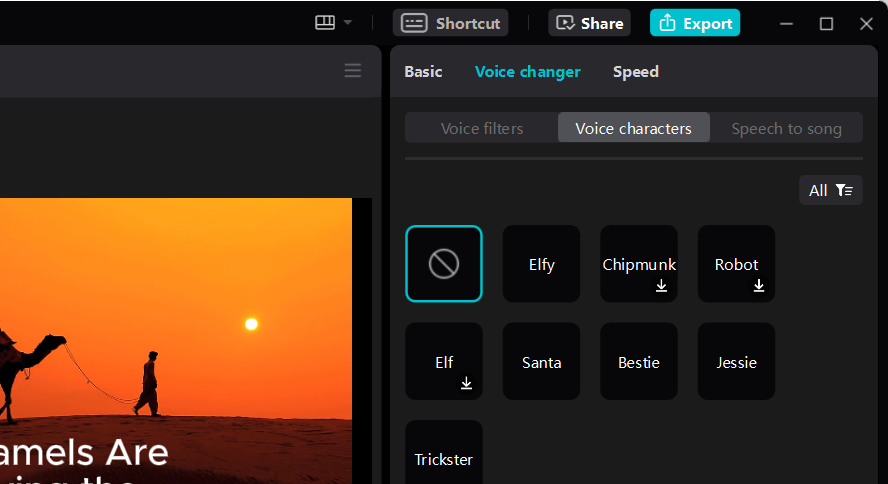Image resolution: width=888 pixels, height=484 pixels.
Task: Apply the Jessie voice character
Action: 736,361
